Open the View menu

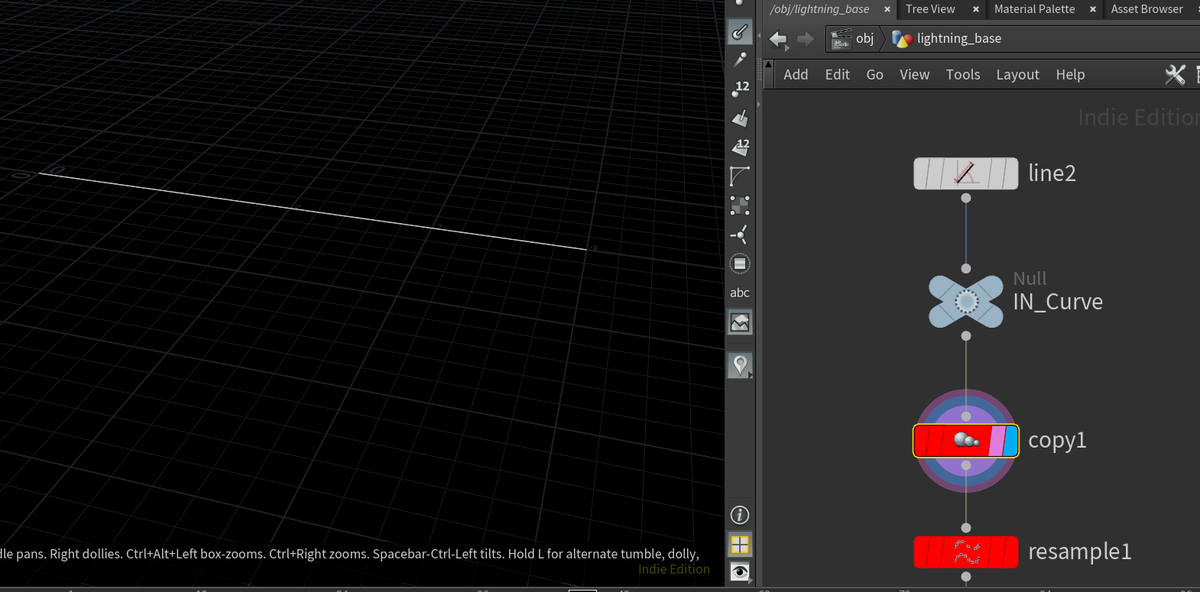(914, 74)
